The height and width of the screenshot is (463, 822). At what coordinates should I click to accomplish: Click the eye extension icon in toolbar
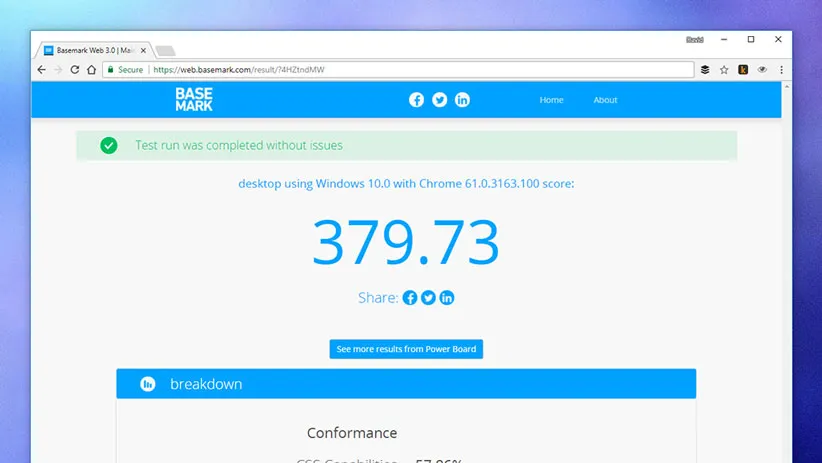point(762,70)
